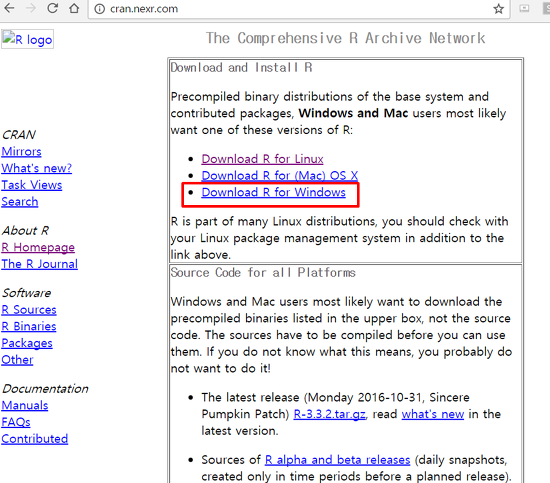Open the What's new? link
550x483 pixels.
(x=36, y=168)
